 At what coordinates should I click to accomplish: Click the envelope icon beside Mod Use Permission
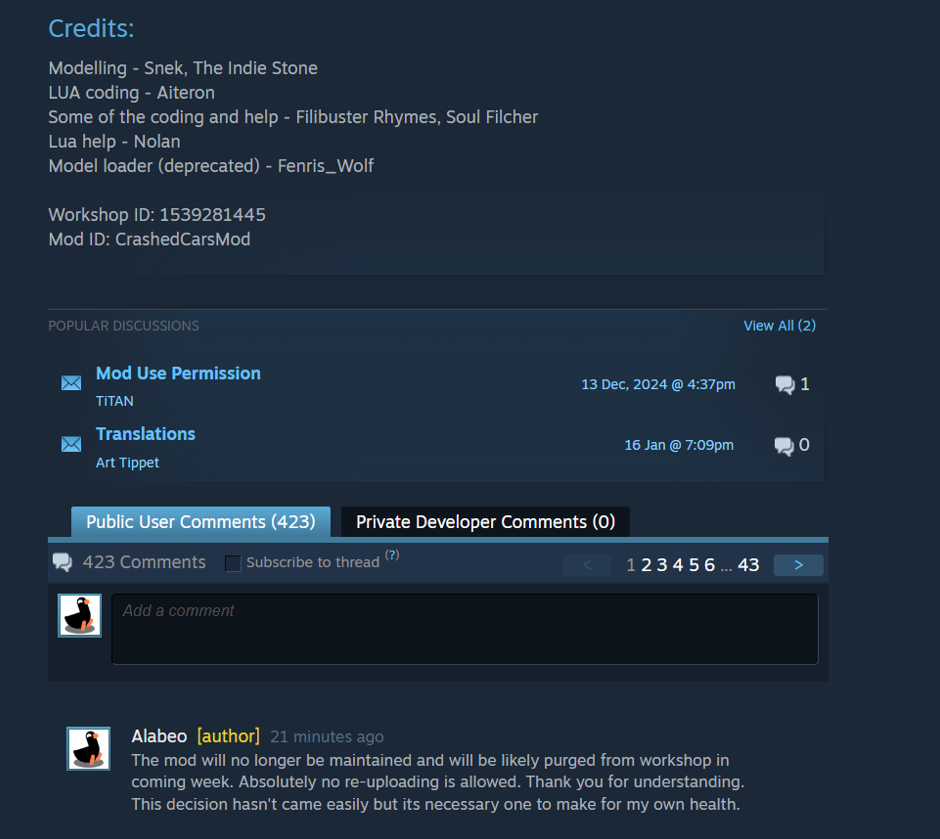(x=71, y=383)
